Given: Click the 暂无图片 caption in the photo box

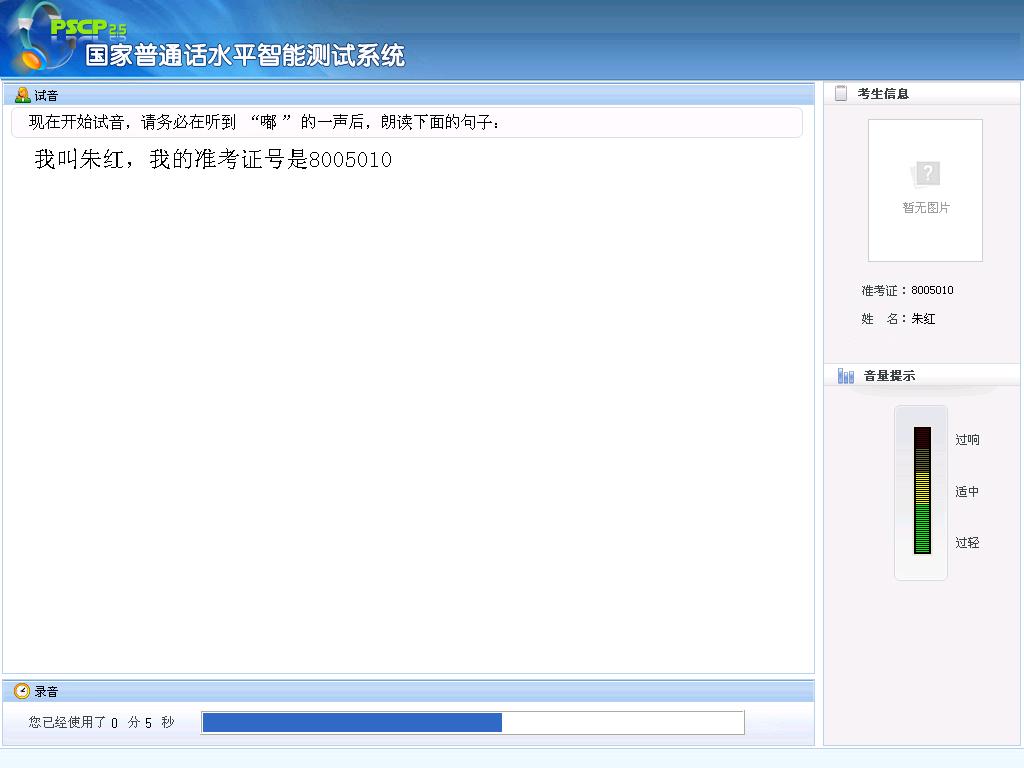Looking at the screenshot, I should 926,208.
